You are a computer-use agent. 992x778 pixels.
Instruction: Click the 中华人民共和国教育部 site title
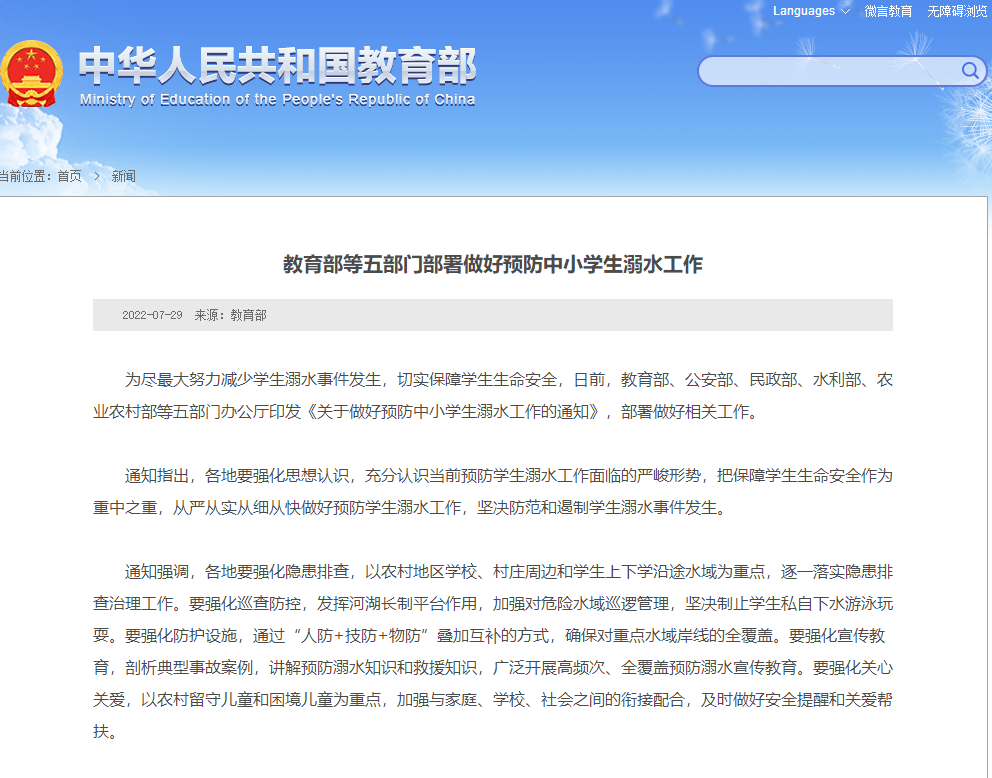(277, 66)
